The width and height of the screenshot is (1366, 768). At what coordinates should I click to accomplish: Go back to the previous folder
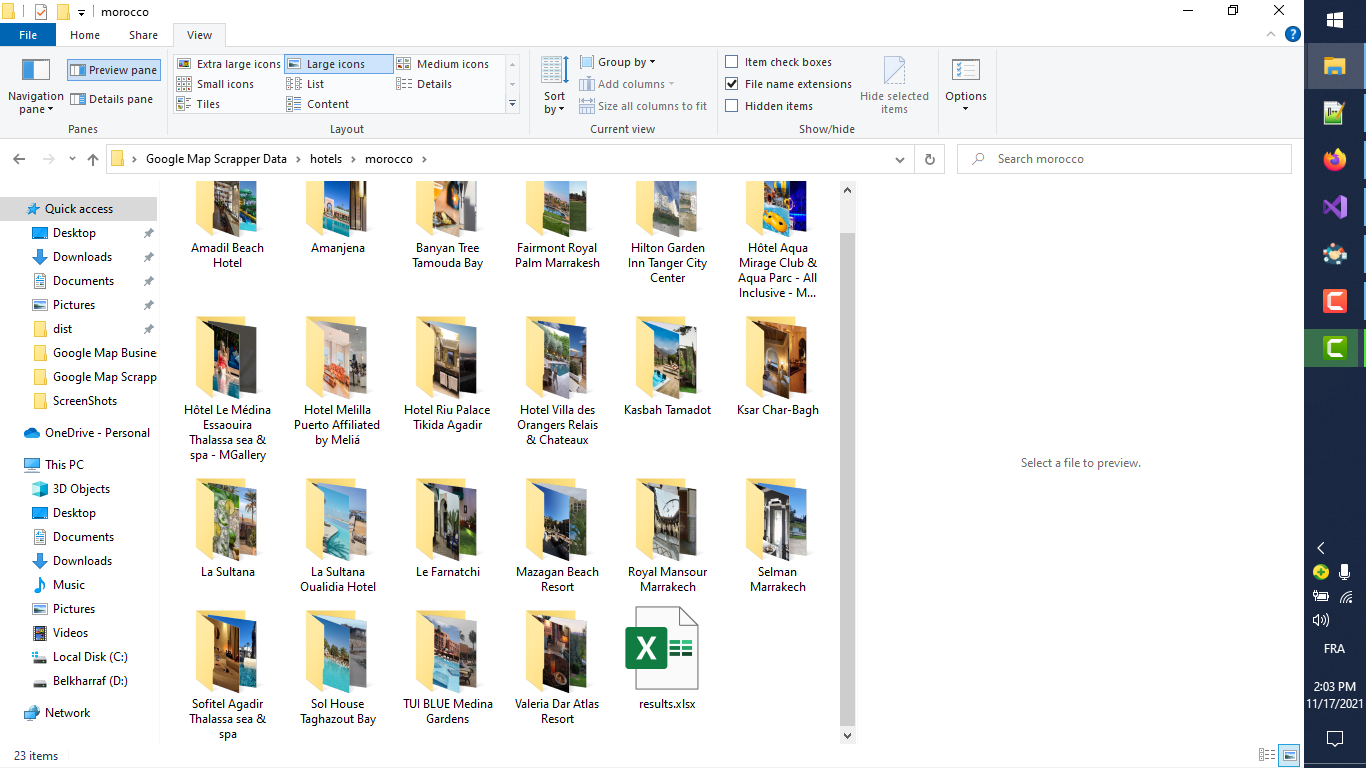(19, 159)
